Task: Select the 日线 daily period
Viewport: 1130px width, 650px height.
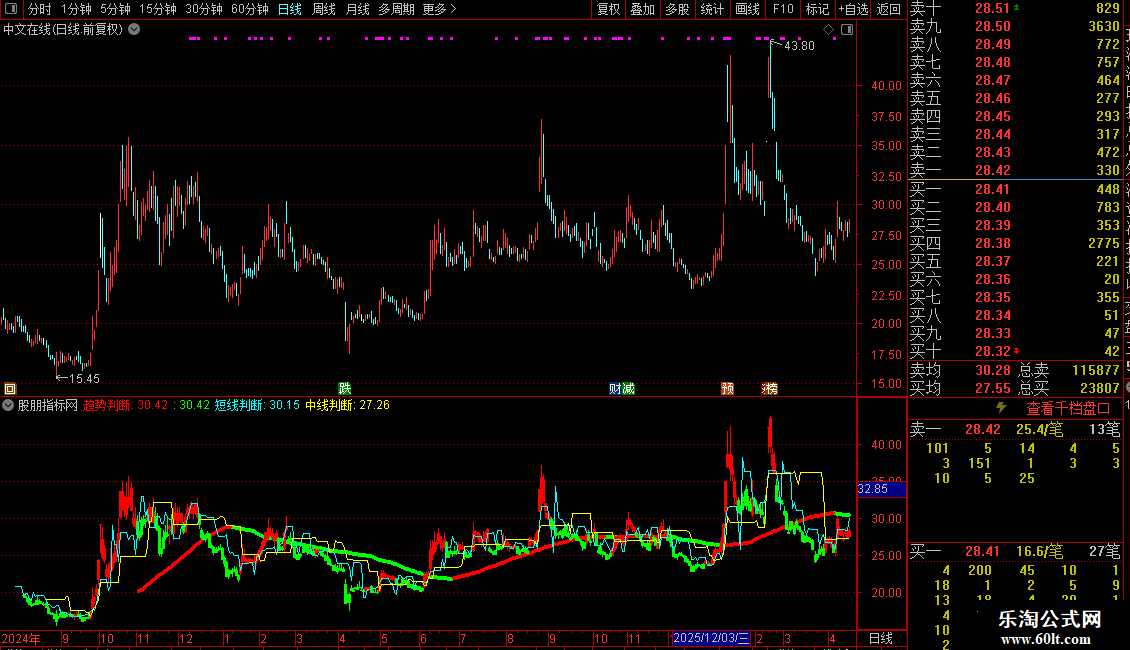Action: click(x=290, y=9)
